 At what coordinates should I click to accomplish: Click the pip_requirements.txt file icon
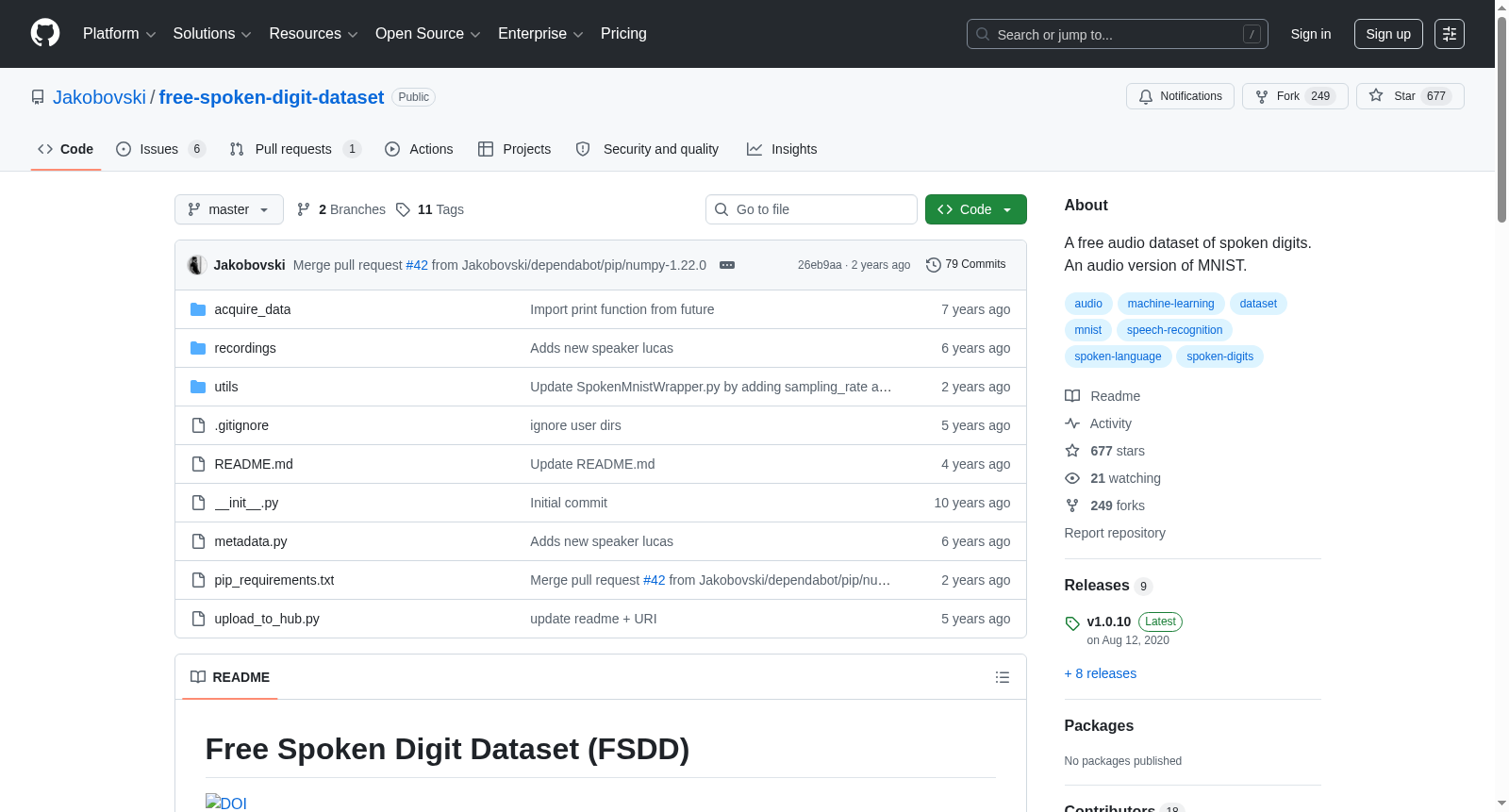click(198, 580)
